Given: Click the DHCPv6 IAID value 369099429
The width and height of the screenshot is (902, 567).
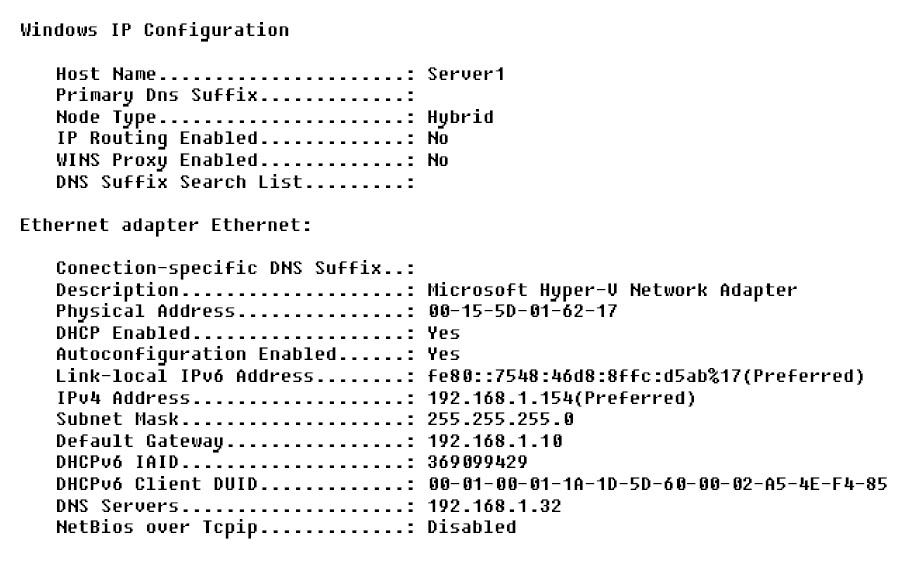Looking at the screenshot, I should pyautogui.click(x=477, y=462).
